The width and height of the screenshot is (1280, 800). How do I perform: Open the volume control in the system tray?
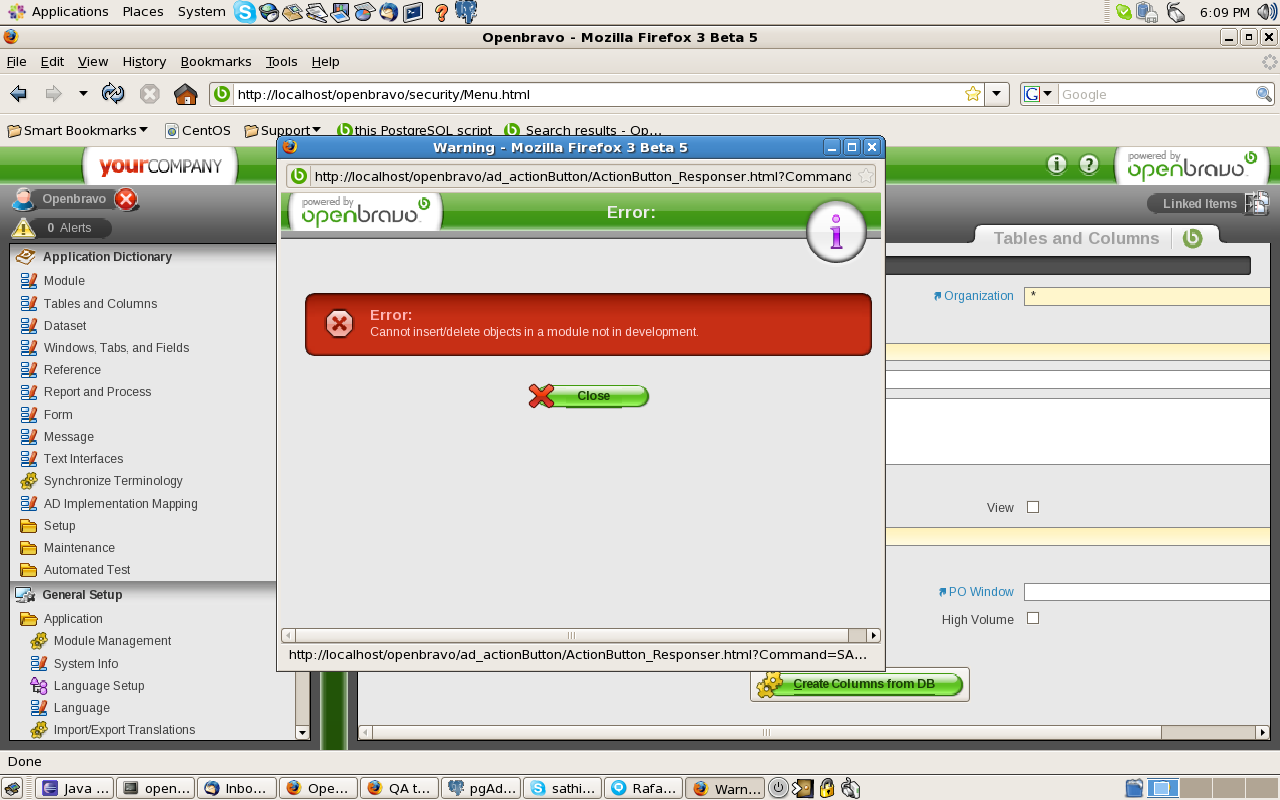coord(1267,12)
